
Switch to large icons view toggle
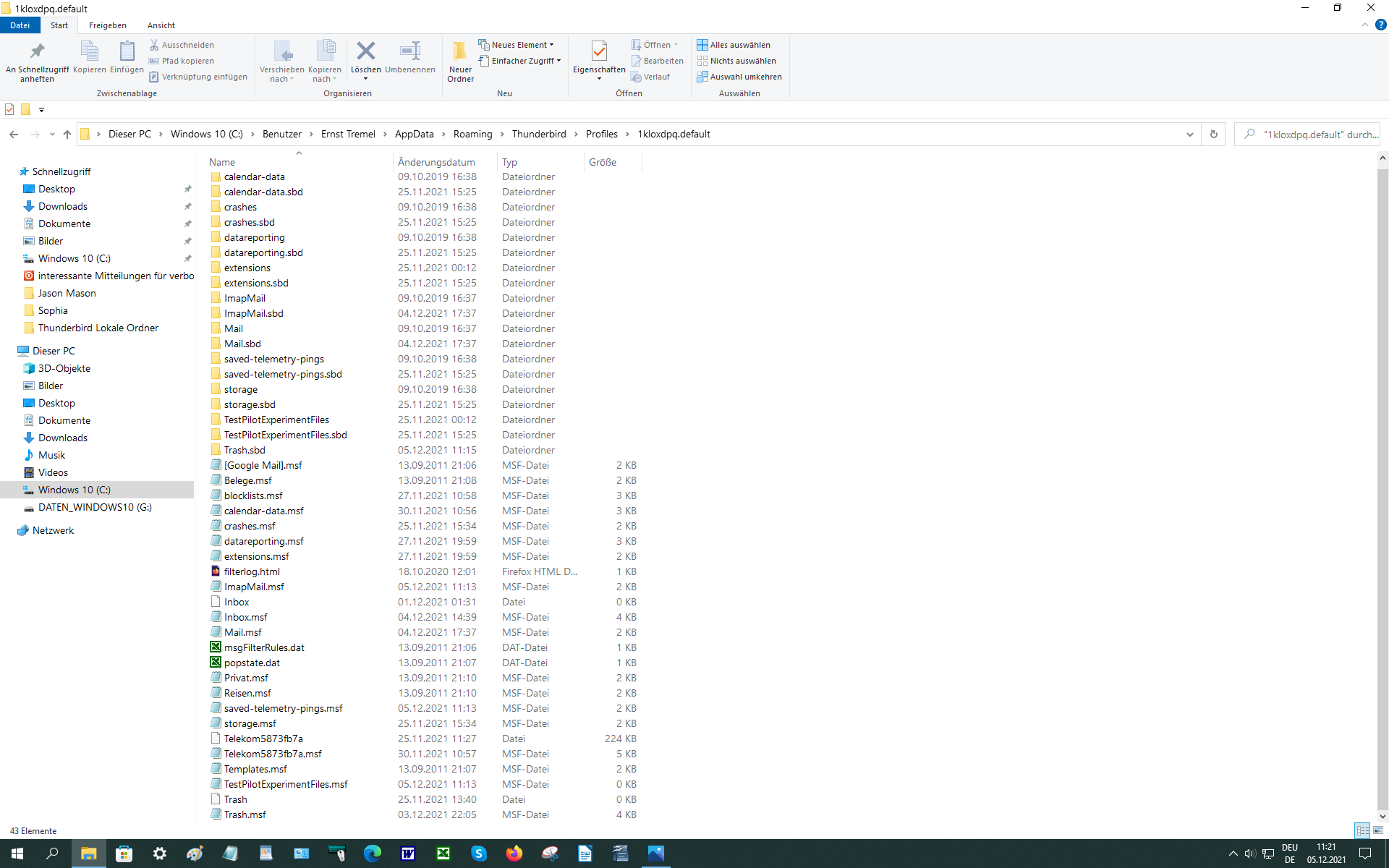pyautogui.click(x=1378, y=830)
